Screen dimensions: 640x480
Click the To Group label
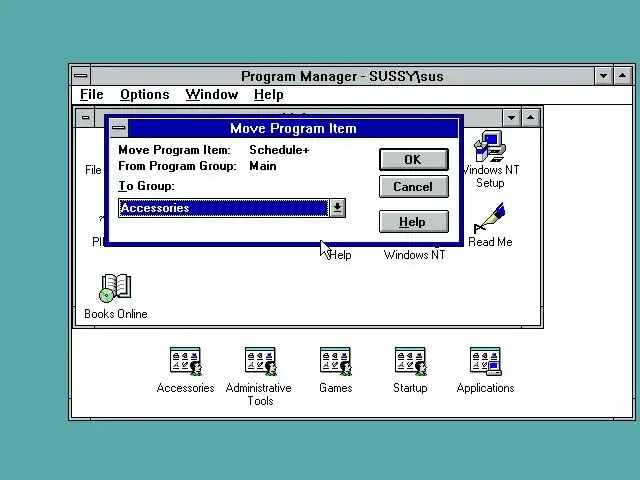[x=147, y=186]
